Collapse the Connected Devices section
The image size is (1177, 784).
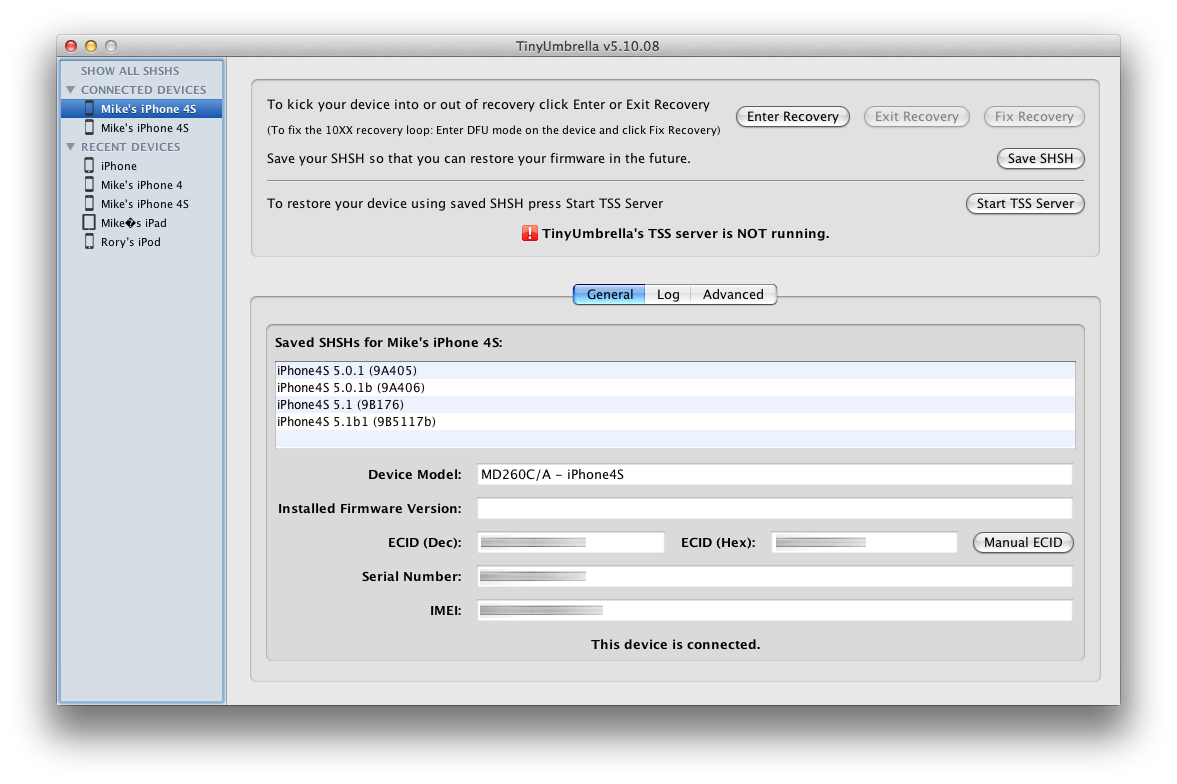[71, 89]
